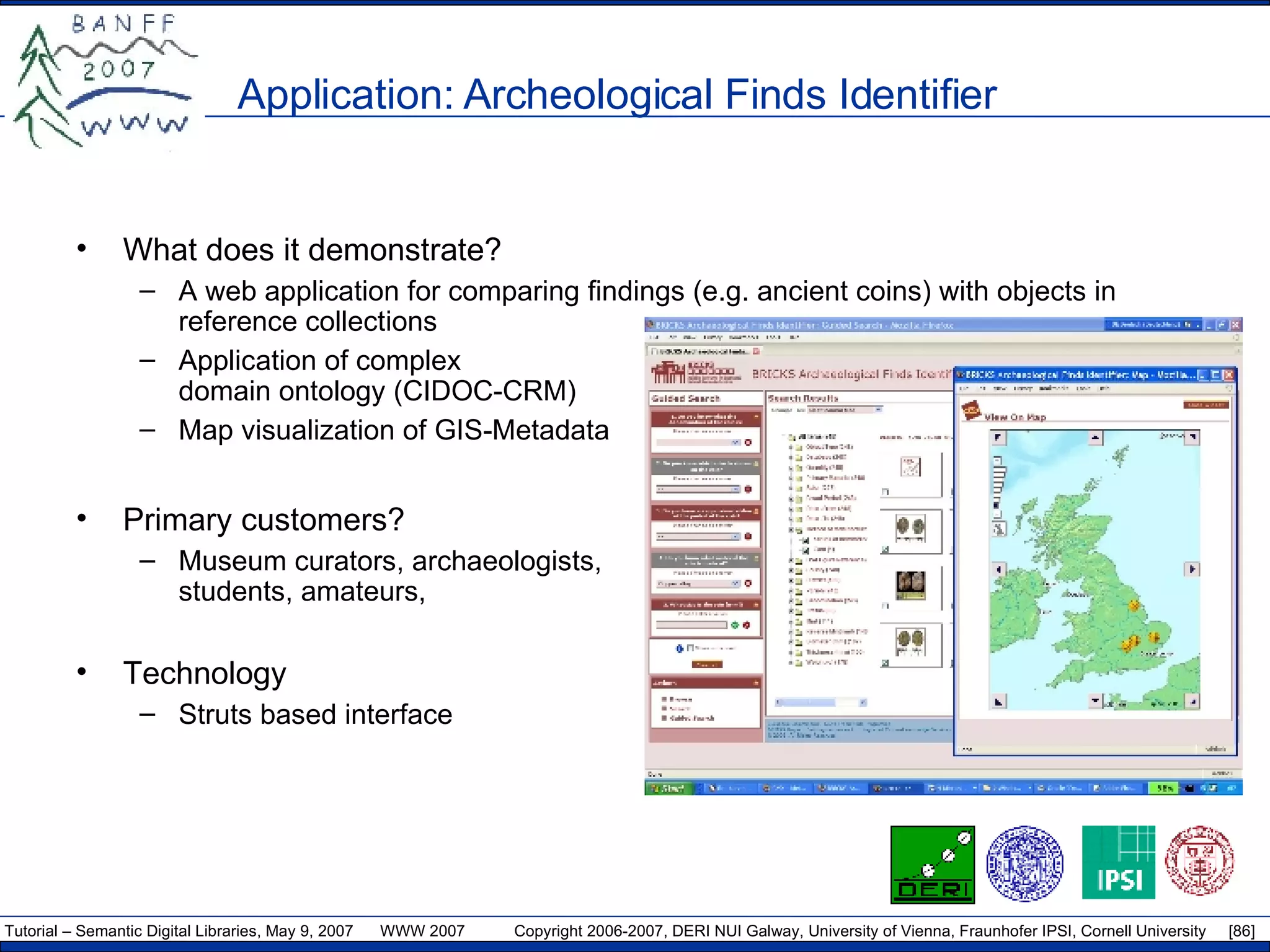Tick checkbox under dark coin result thumbnail
Screen dimensions: 1270x952
[x=886, y=606]
